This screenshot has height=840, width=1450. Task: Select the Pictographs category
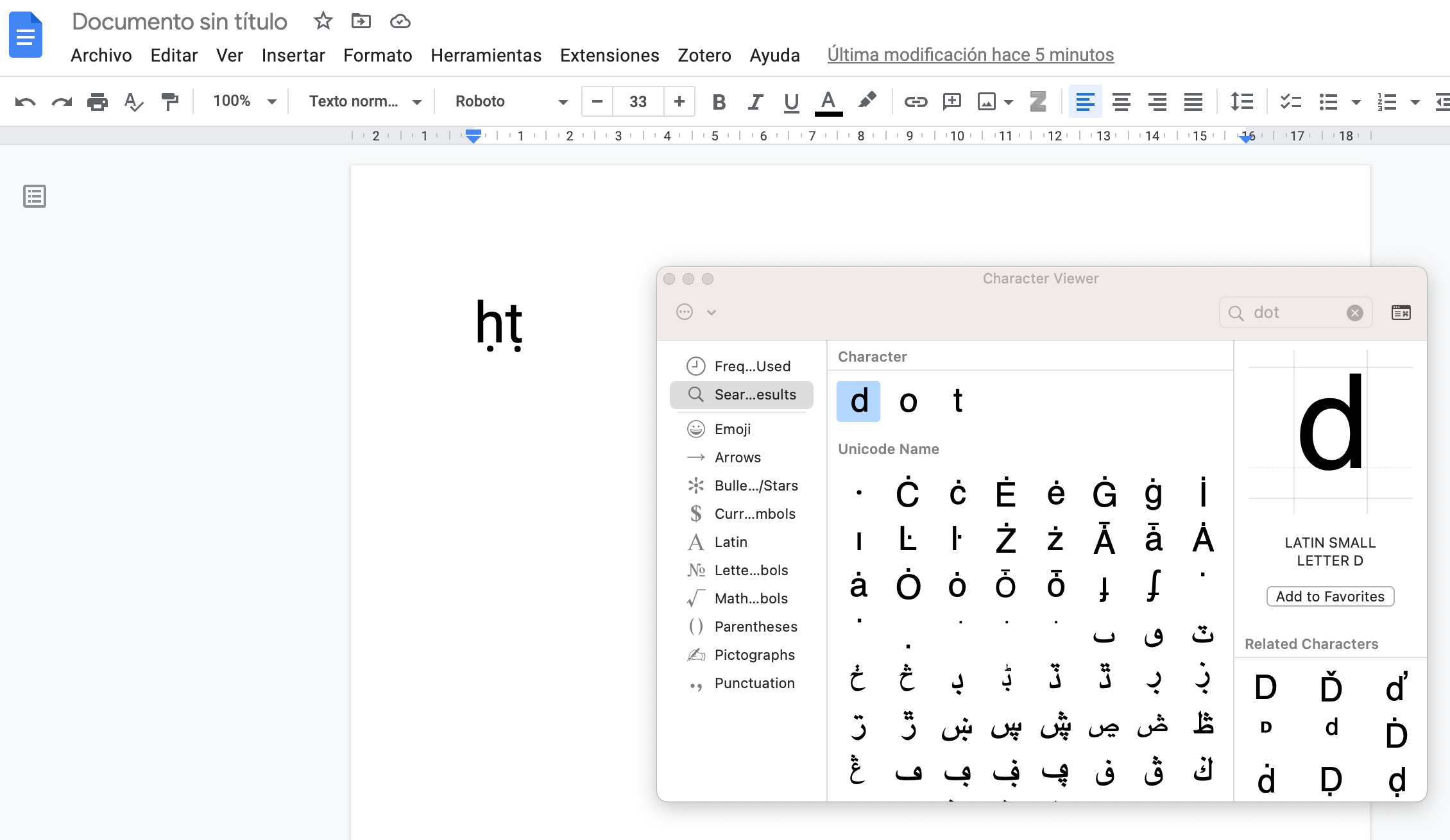741,655
